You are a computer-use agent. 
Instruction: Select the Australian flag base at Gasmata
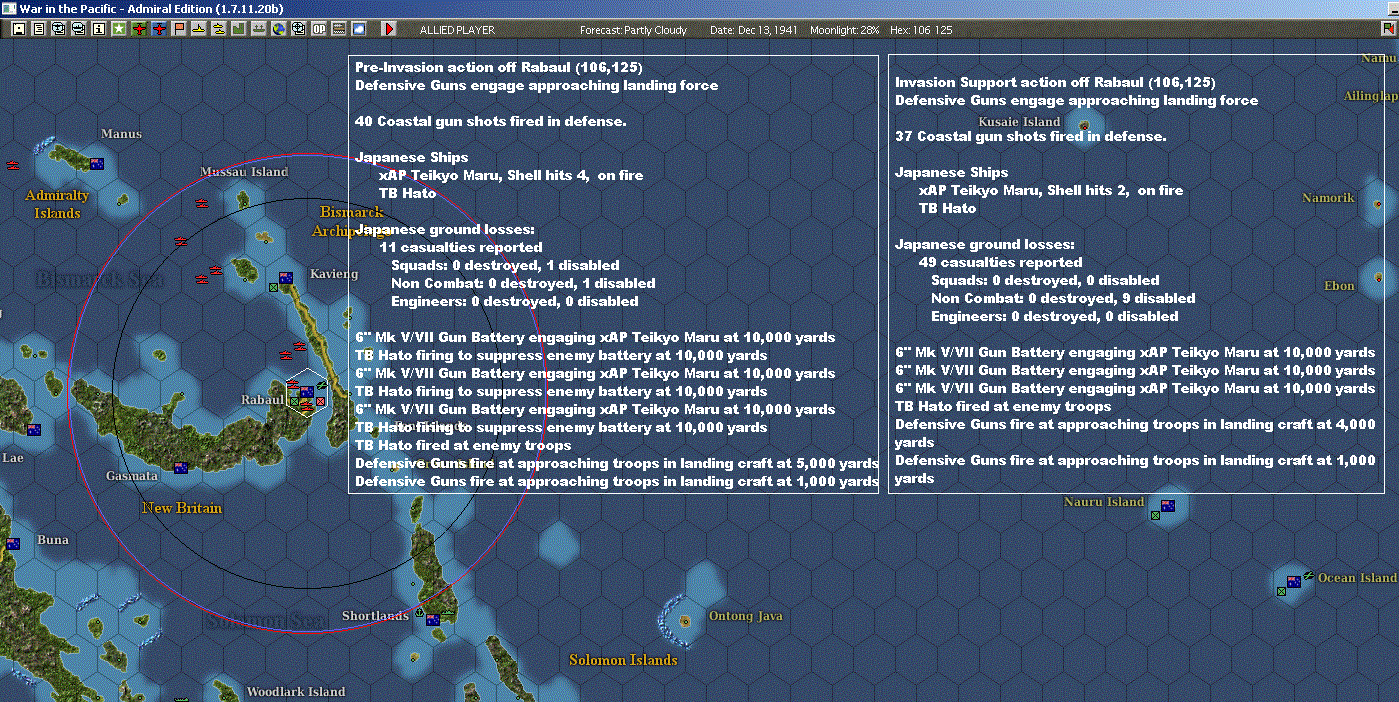[x=181, y=468]
